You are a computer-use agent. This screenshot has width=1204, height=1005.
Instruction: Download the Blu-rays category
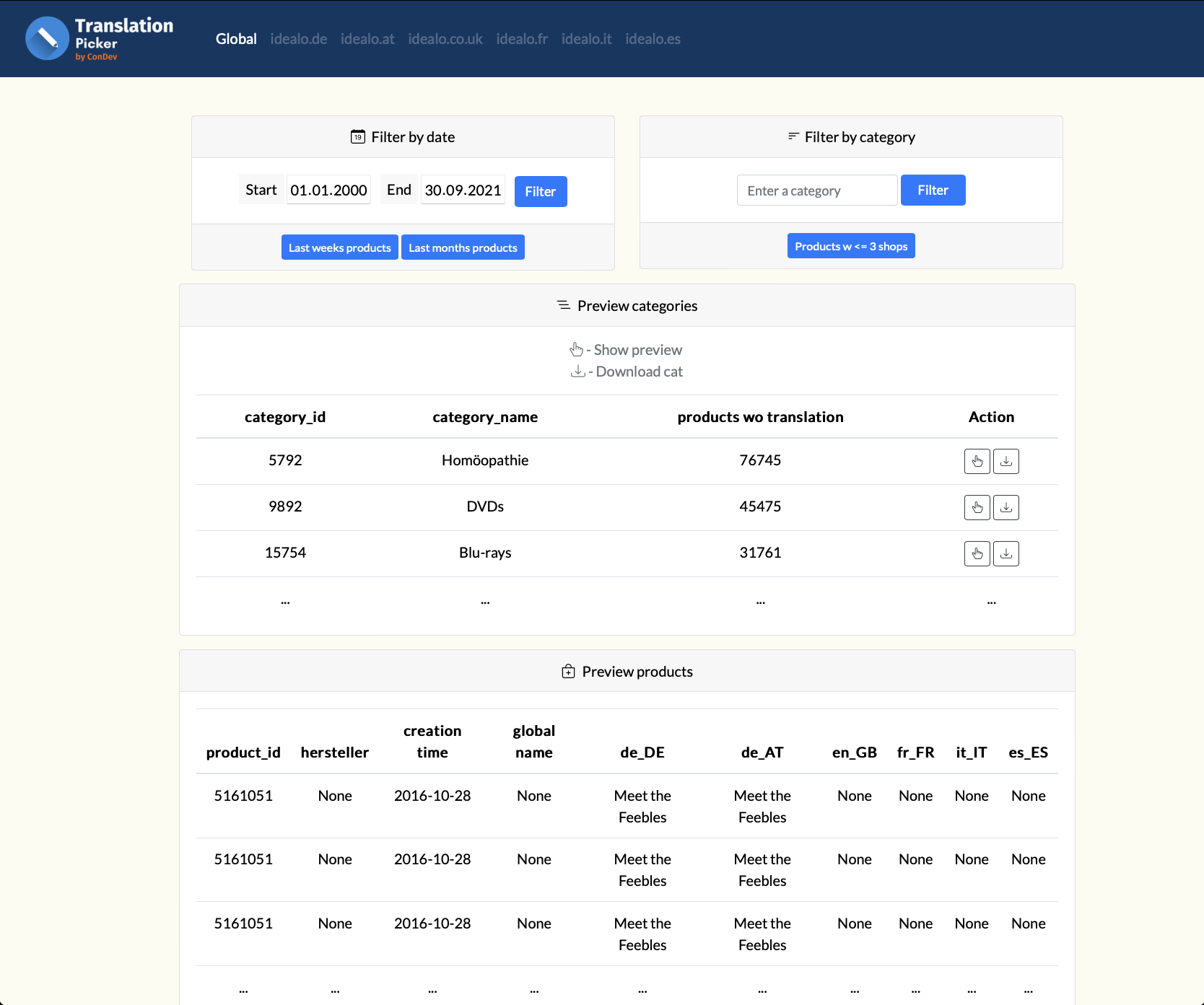[1006, 553]
